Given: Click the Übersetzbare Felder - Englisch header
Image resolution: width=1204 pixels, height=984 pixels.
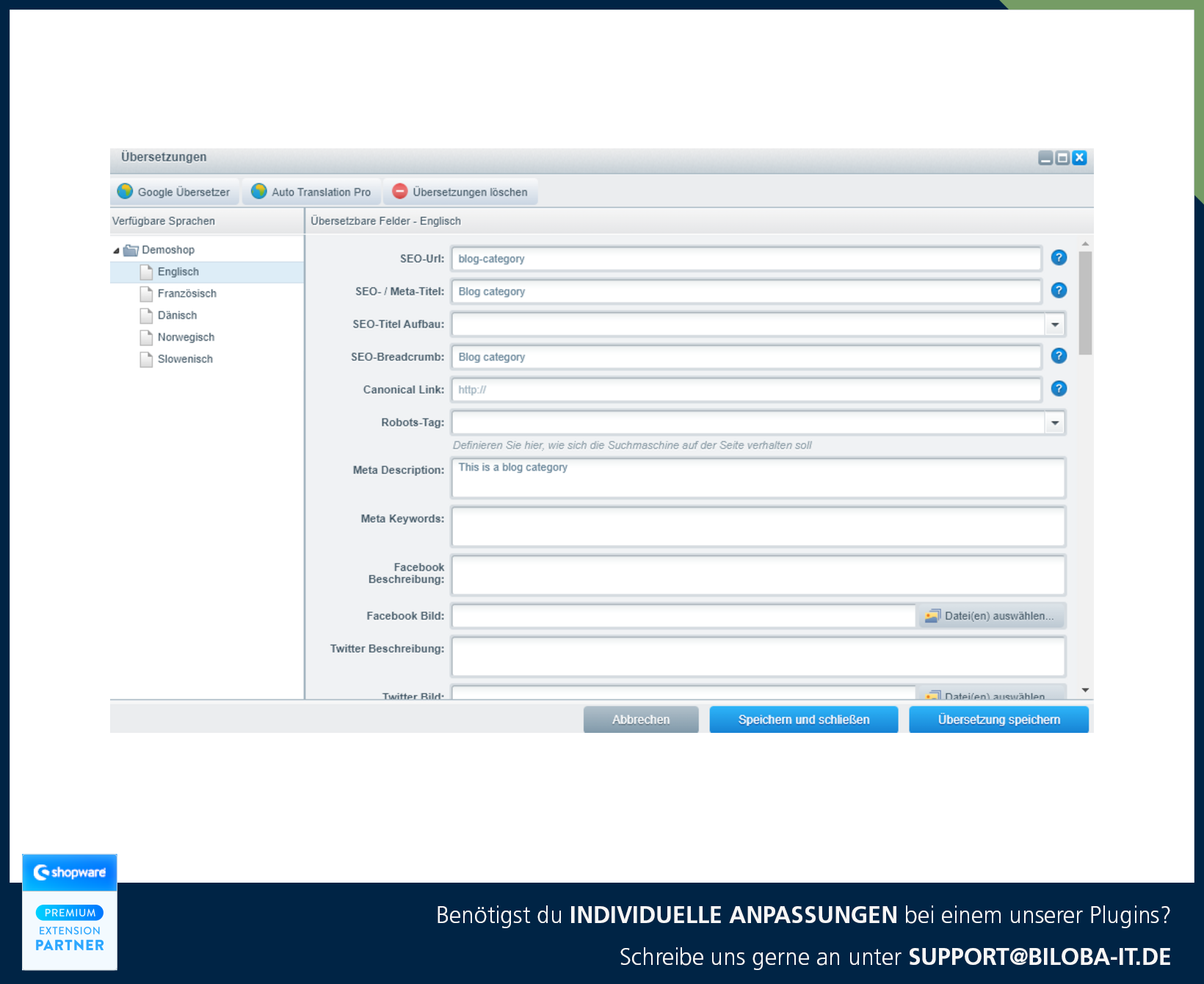Looking at the screenshot, I should [x=700, y=221].
